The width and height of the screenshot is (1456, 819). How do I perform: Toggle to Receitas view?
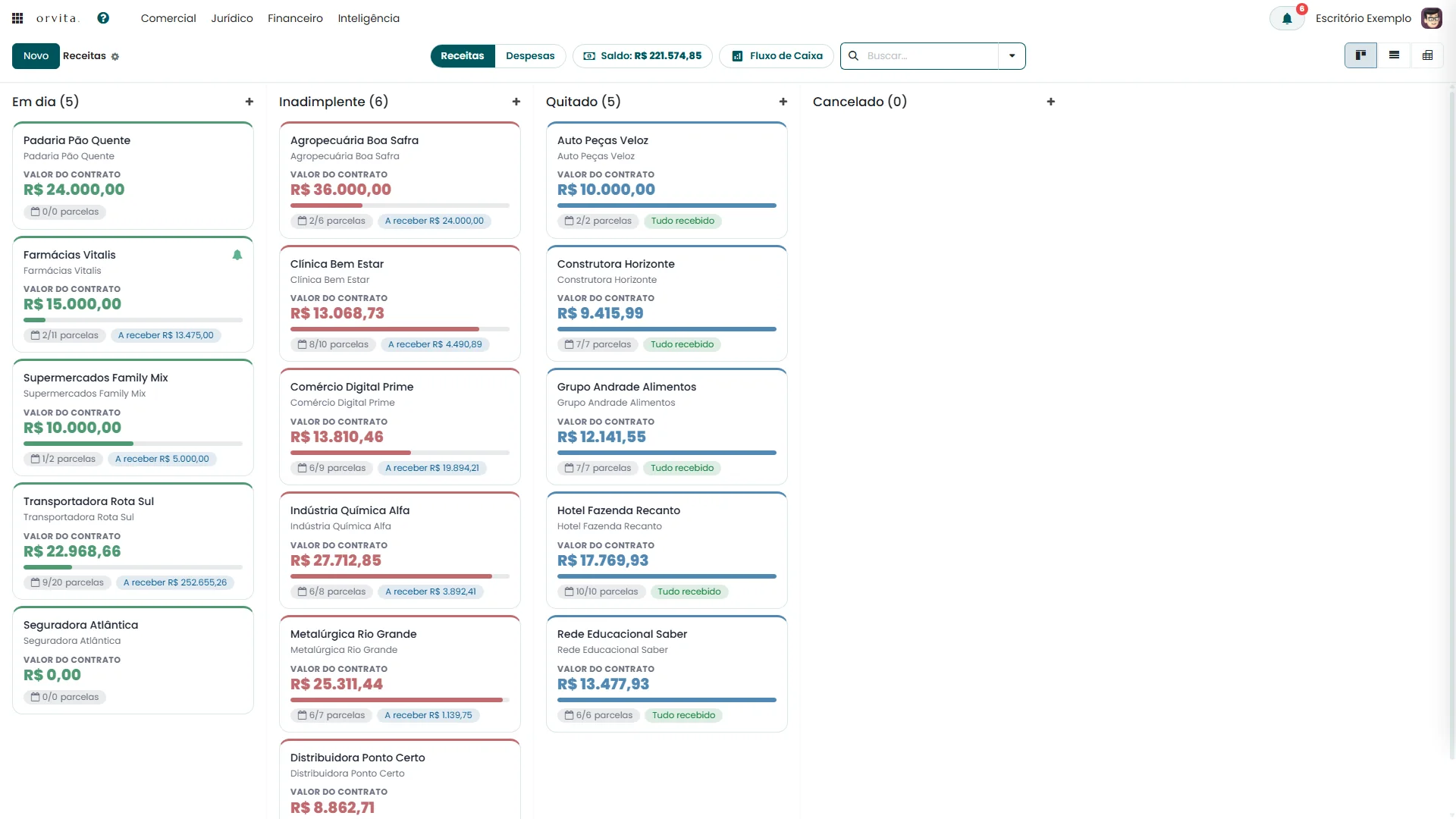point(463,56)
